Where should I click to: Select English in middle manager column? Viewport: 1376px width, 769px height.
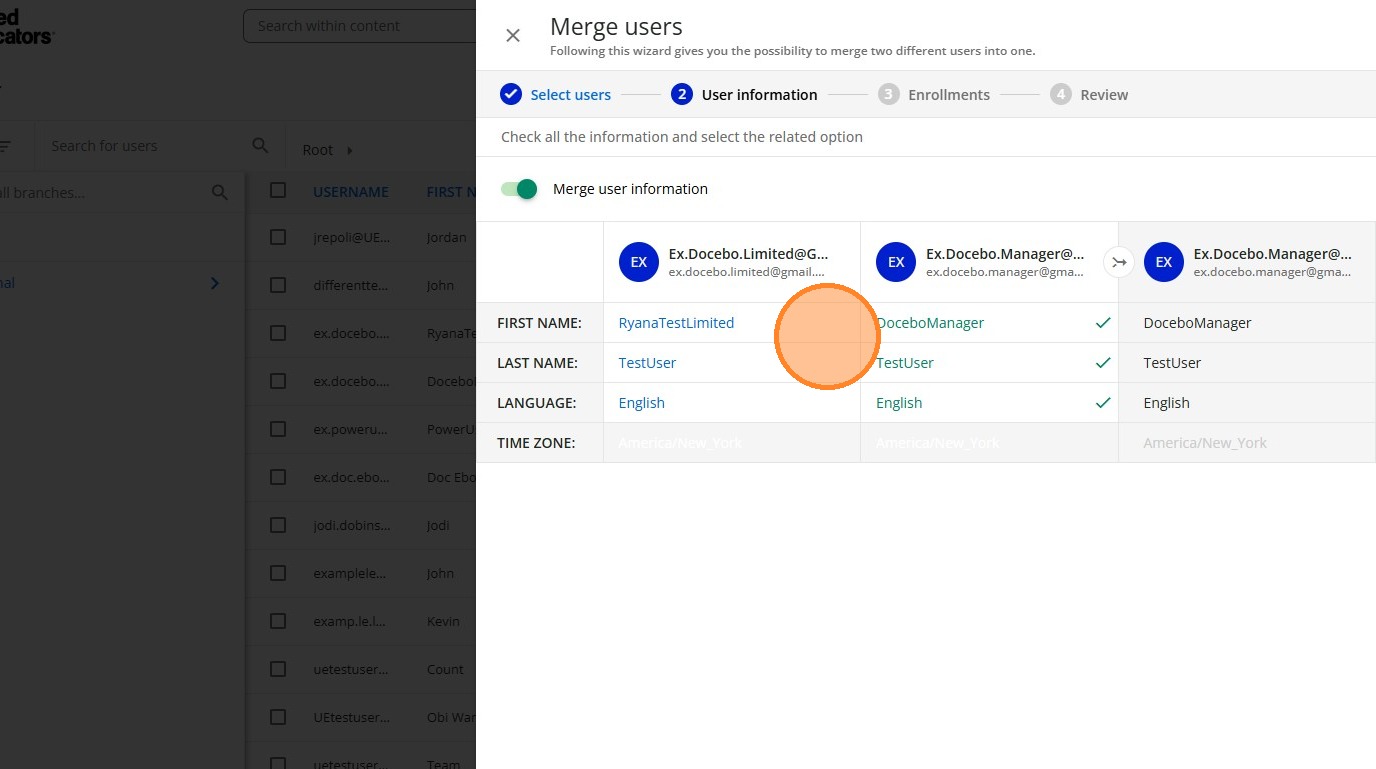pos(899,403)
